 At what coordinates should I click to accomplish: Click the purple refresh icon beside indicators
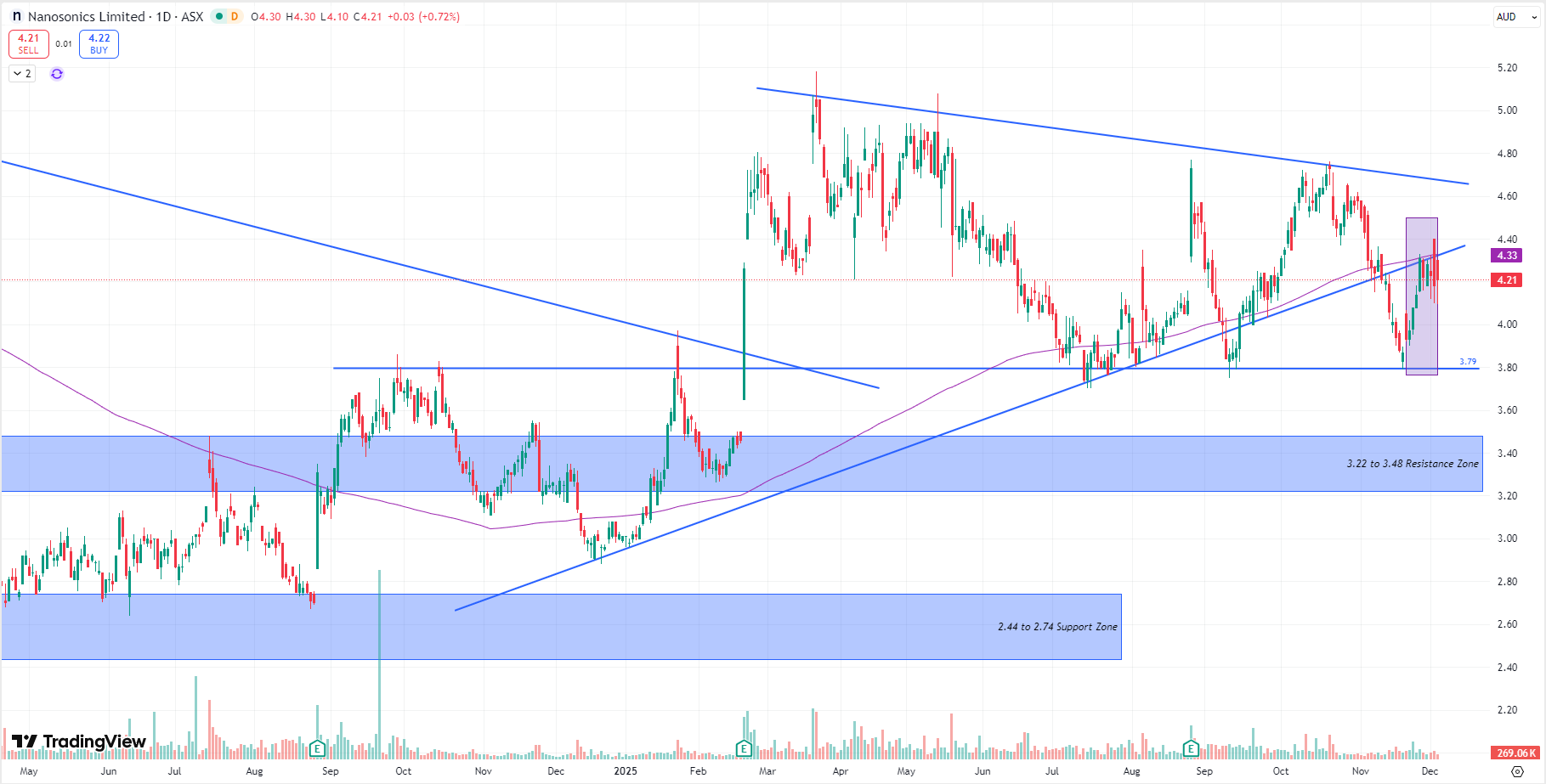57,74
